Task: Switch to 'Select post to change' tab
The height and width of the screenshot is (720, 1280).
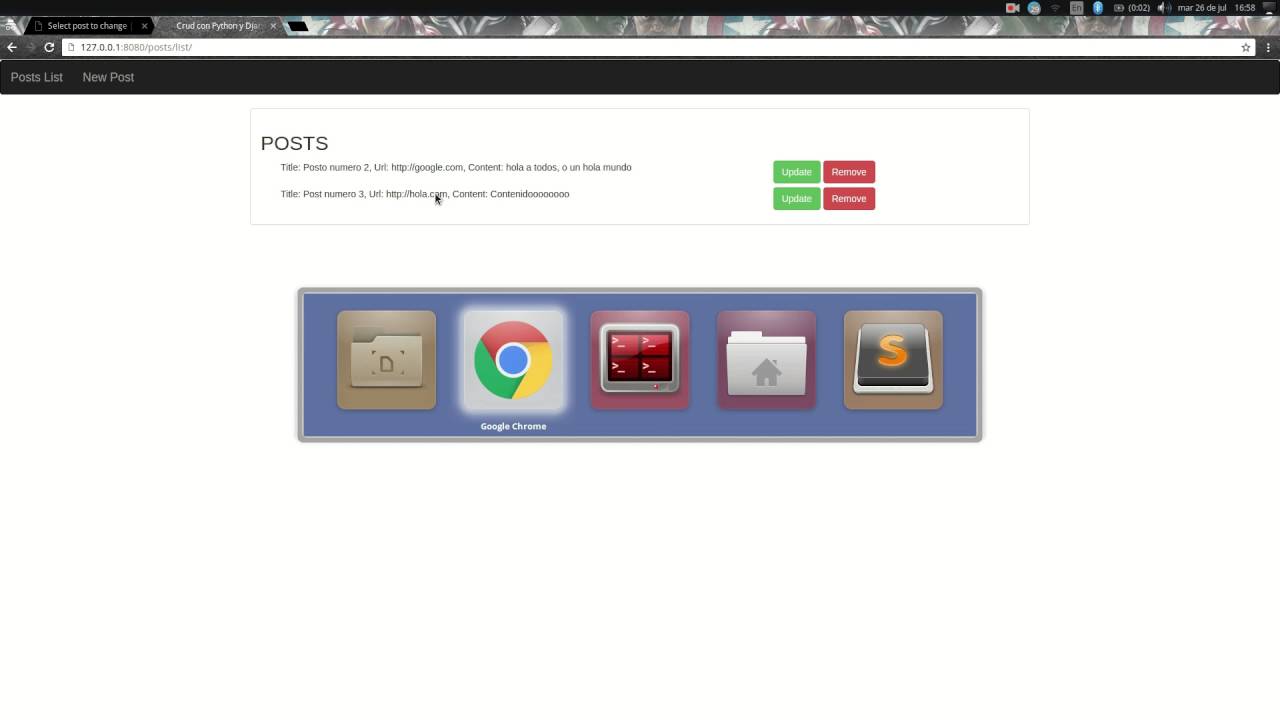Action: tap(87, 26)
